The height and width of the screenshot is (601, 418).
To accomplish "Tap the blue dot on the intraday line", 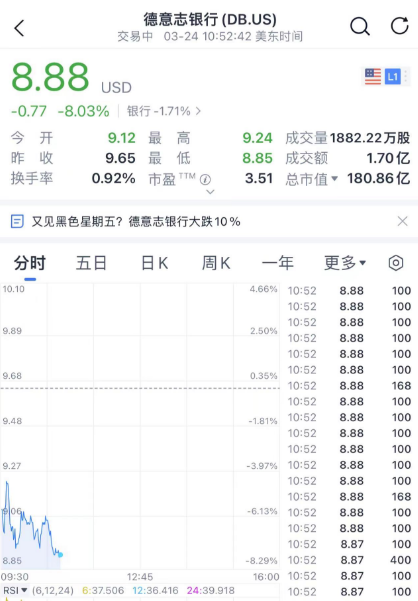I will 61,555.
